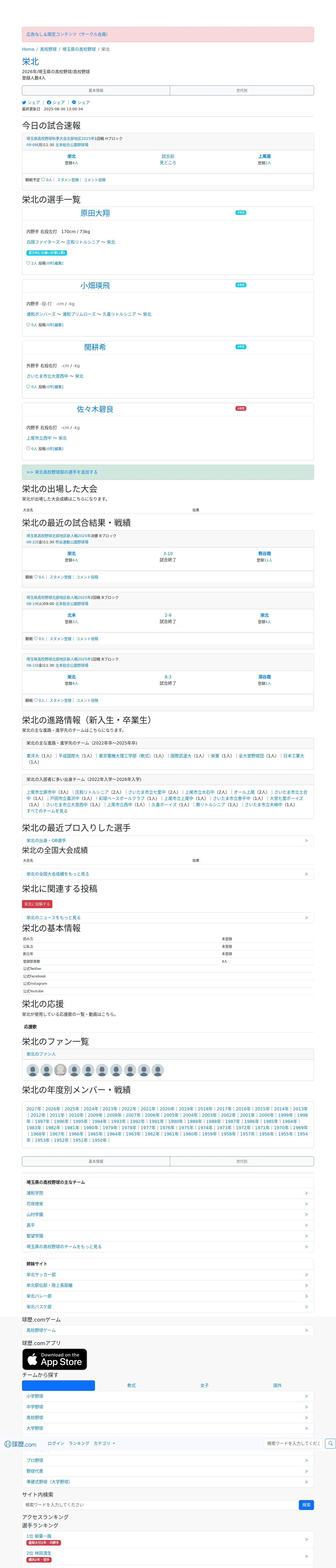Screen dimensions: 336x1568
Task: Click the red 栄北に投稿する button
Action: [37, 904]
